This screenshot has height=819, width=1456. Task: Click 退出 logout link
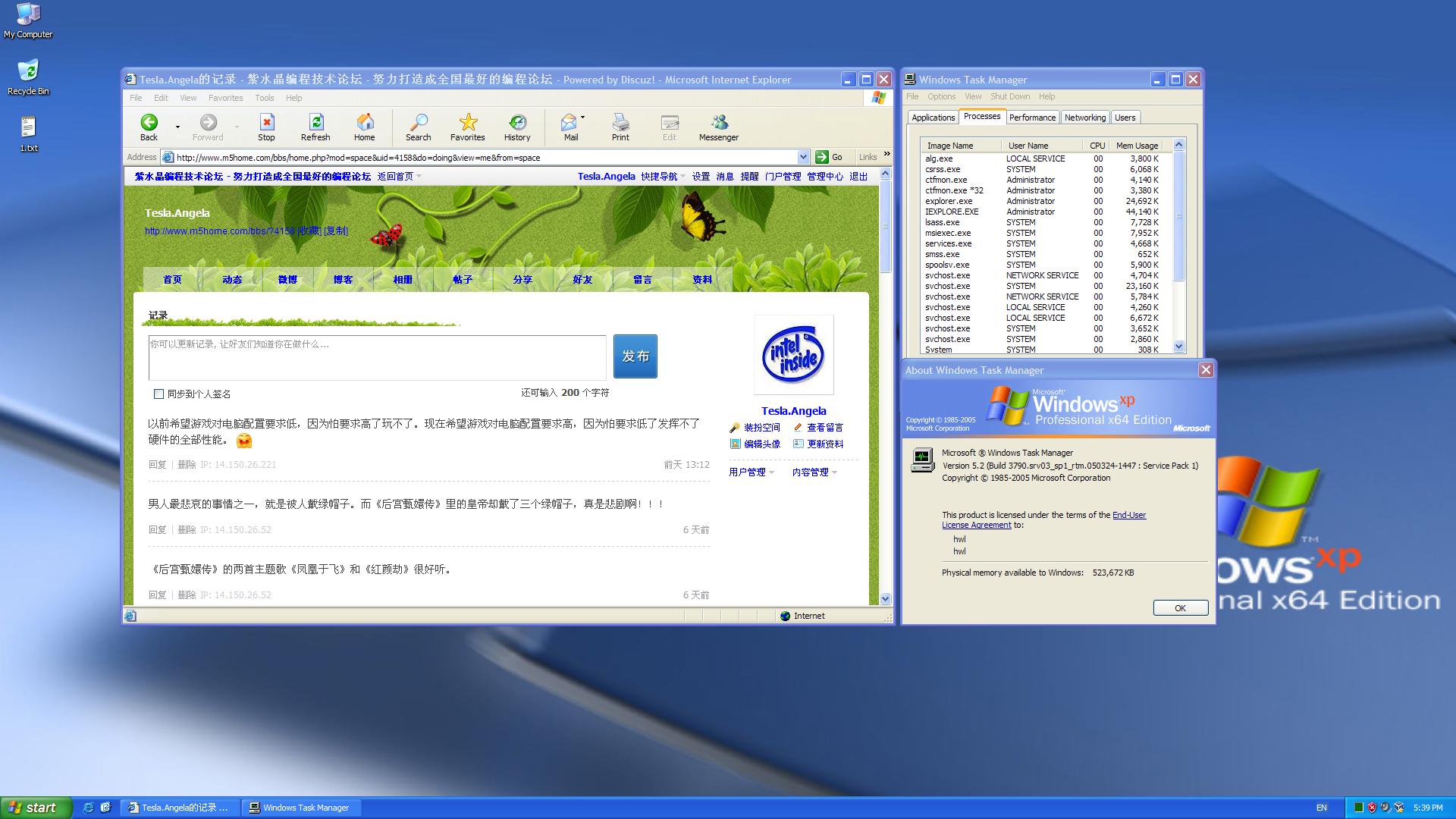(x=858, y=176)
